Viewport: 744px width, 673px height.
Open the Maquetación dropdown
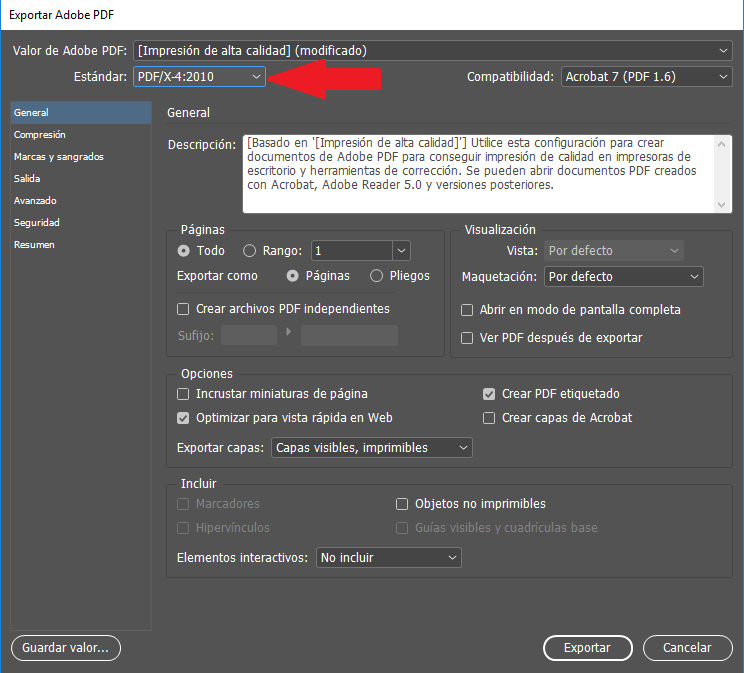tap(623, 276)
